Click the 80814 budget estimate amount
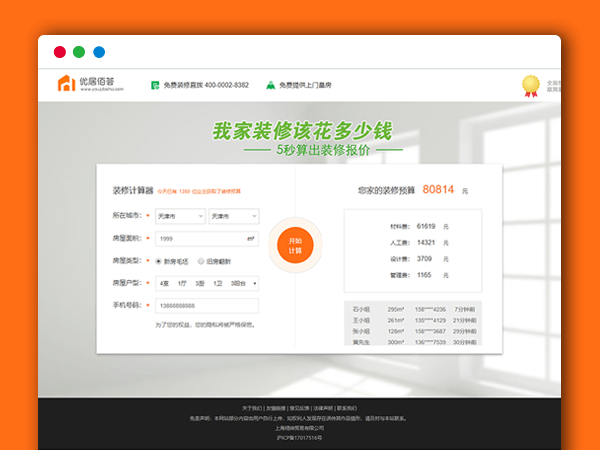This screenshot has height=450, width=600. point(438,188)
